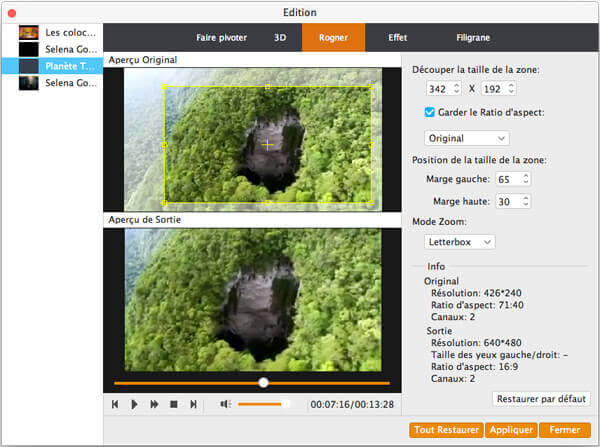
Task: Adjust Marge haute stepper arrows
Action: tap(526, 201)
